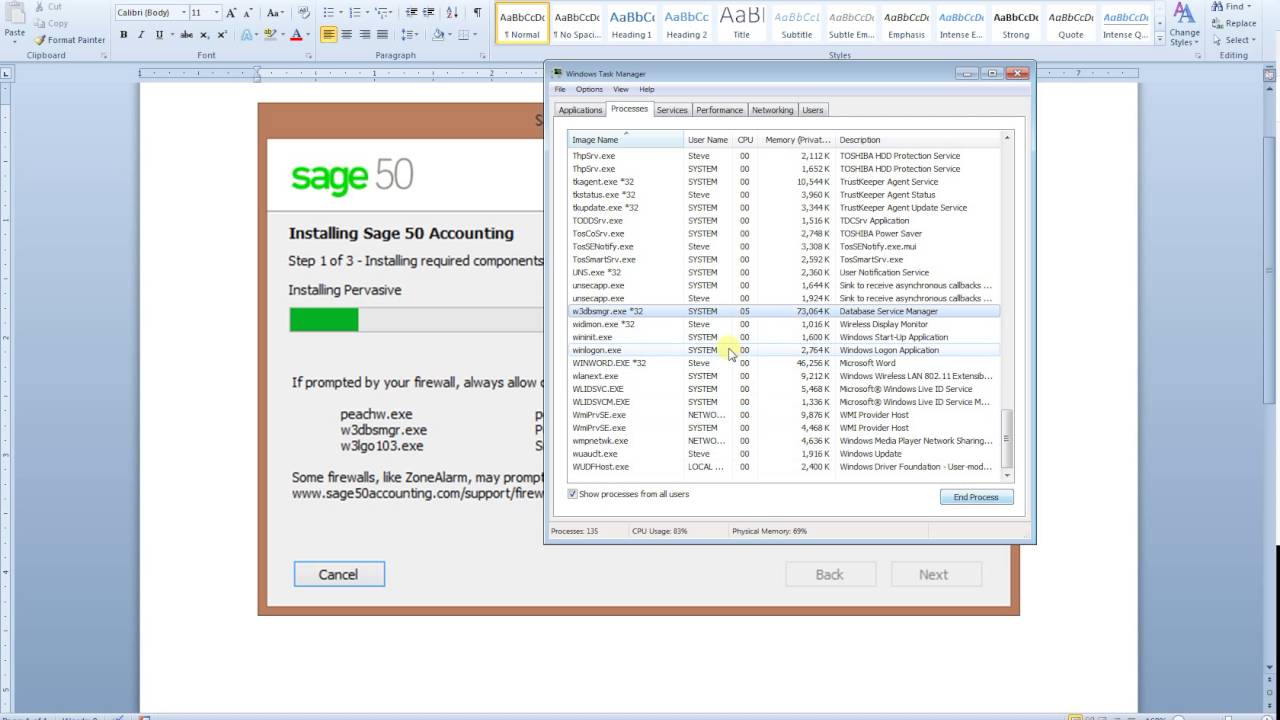Open the Select dropdown in Editing
1280x720 pixels.
[x=1255, y=40]
